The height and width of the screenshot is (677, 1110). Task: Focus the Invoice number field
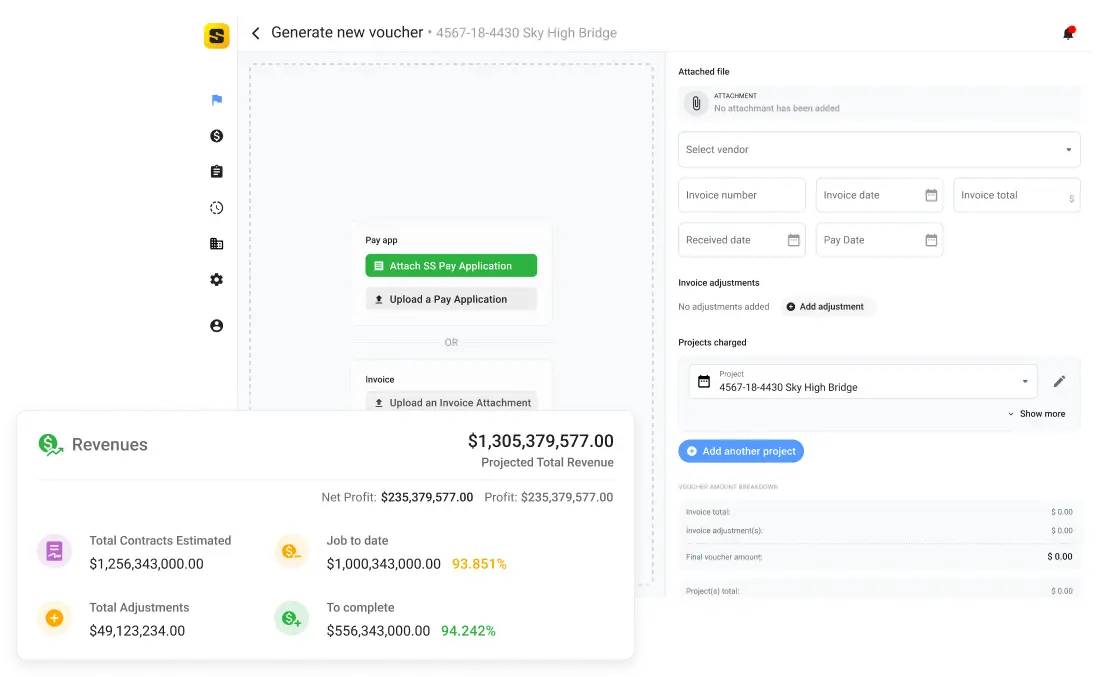(x=741, y=196)
